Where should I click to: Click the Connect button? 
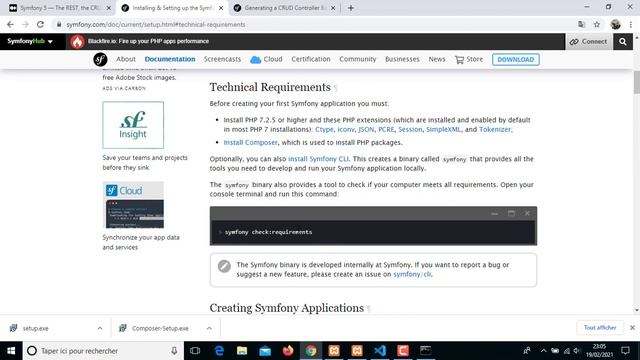[589, 42]
